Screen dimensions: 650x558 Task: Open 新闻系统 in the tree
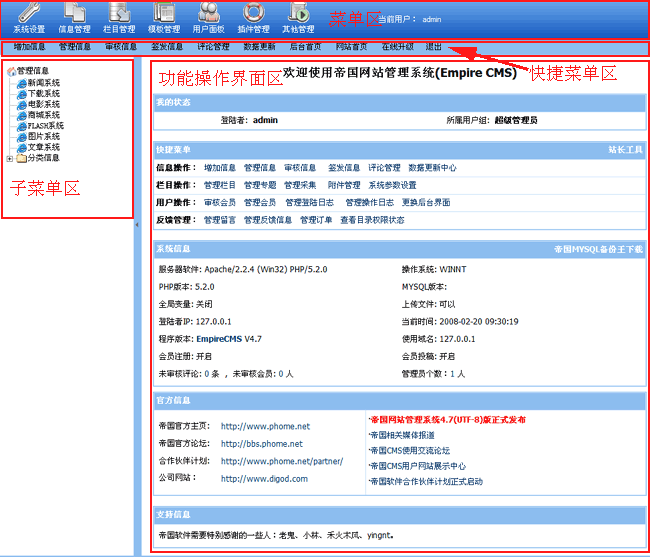click(44, 83)
